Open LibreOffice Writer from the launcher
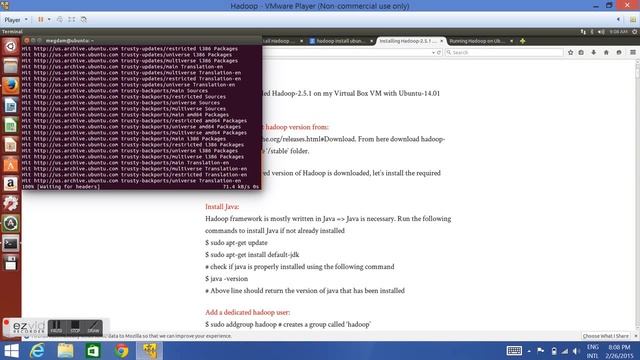The width and height of the screenshot is (640, 360). 11,105
